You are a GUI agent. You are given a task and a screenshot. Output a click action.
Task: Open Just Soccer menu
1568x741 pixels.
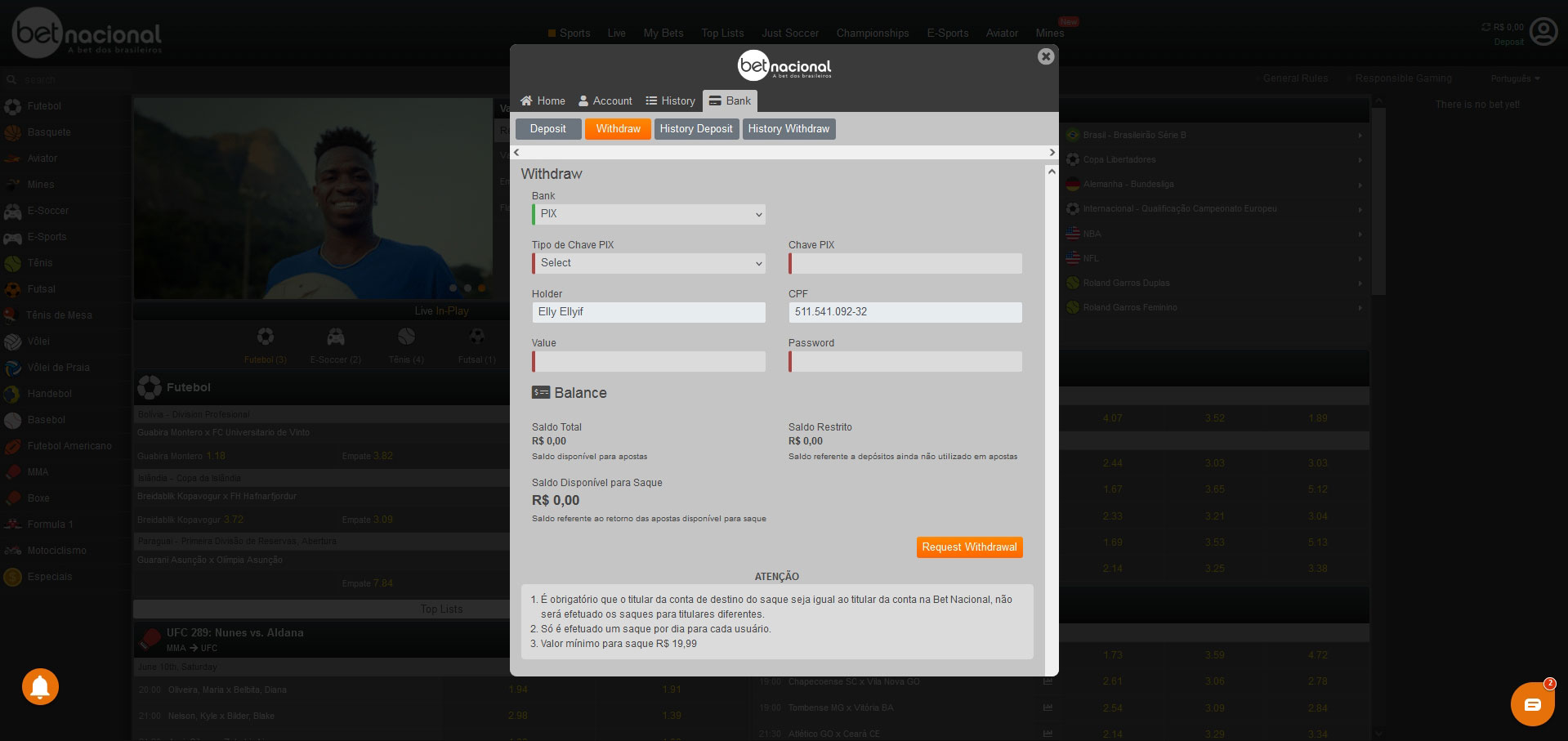tap(790, 33)
